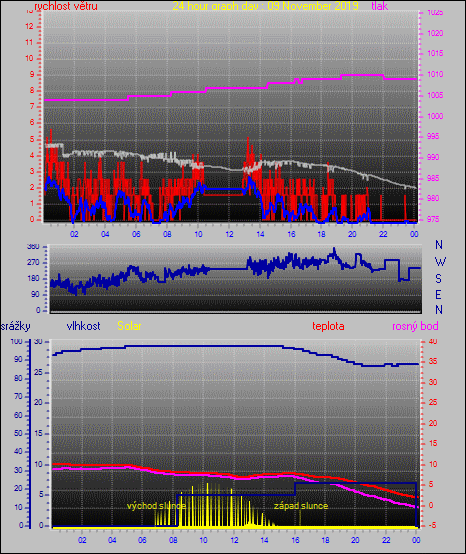The image size is (466, 554).
Task: Click the '40' temperature axis value
Action: point(433,342)
